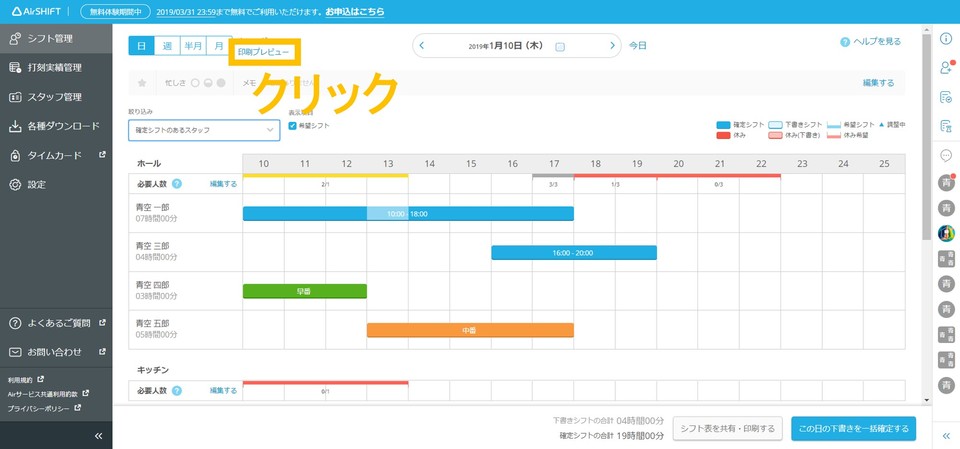Click staff name 青空 一郎
The image size is (960, 449).
(152, 207)
